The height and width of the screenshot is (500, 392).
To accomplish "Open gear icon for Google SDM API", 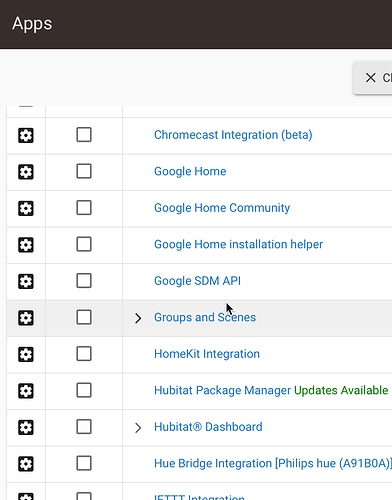I will pos(26,281).
